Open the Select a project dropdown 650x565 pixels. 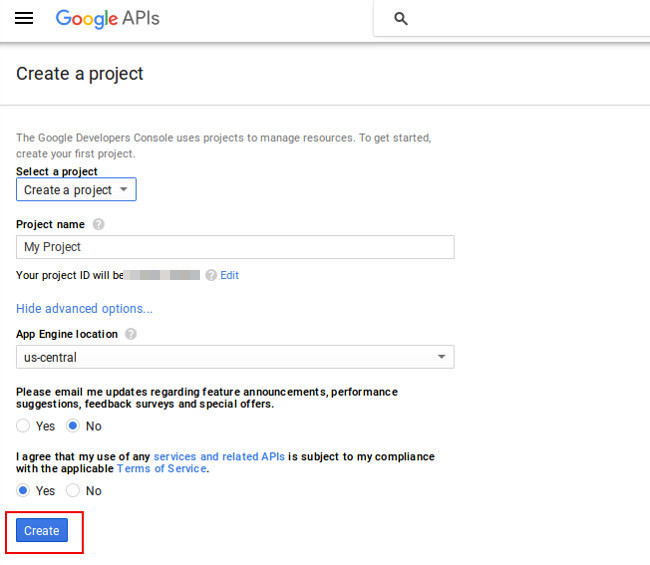pos(76,189)
